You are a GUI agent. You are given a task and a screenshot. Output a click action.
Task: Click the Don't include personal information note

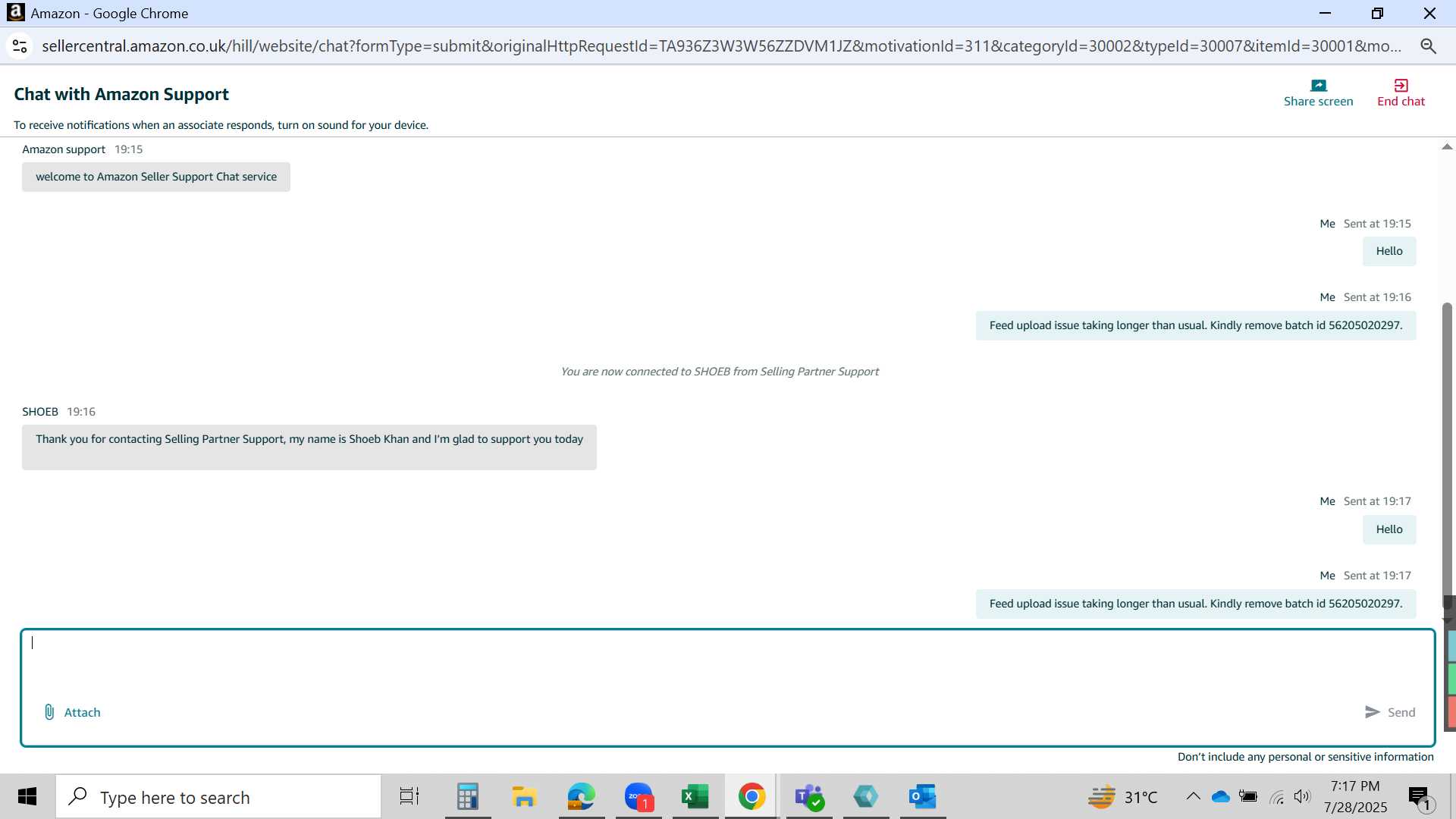[1305, 757]
